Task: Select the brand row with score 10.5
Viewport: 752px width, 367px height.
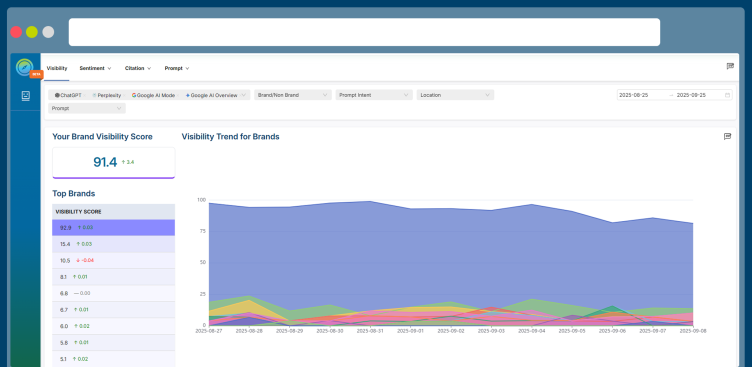Action: 114,260
